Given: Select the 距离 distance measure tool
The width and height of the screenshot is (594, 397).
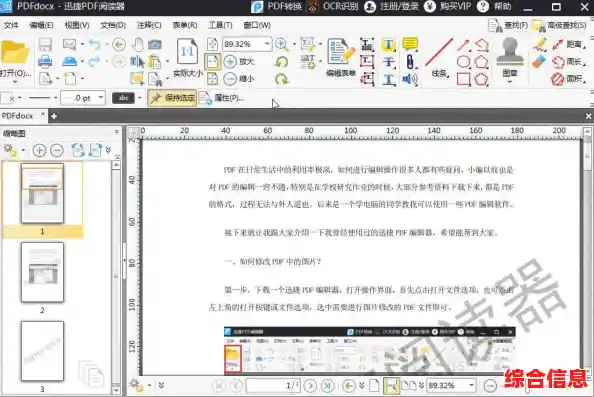Looking at the screenshot, I should click(569, 45).
